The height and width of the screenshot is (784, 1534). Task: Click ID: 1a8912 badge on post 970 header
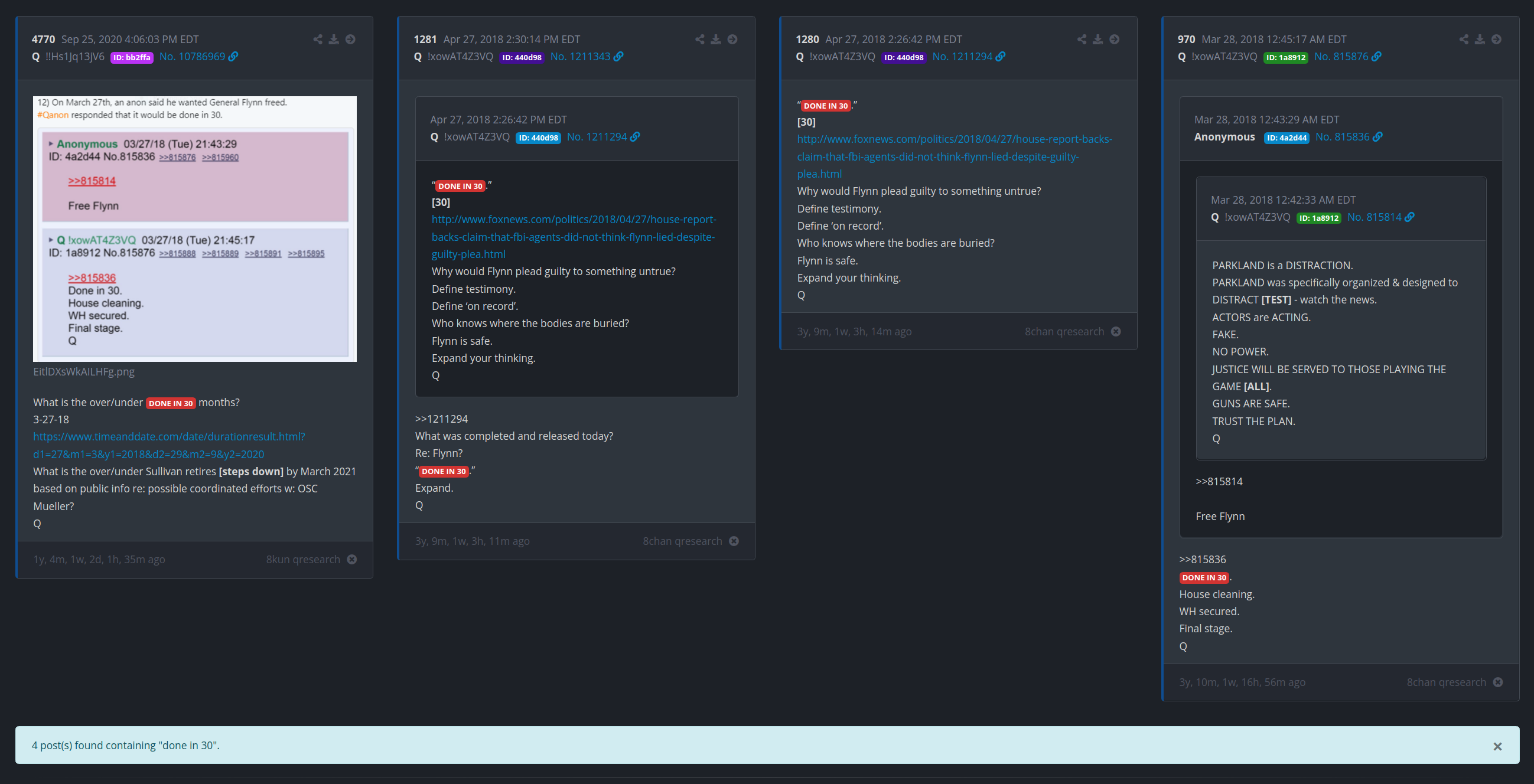[1286, 58]
